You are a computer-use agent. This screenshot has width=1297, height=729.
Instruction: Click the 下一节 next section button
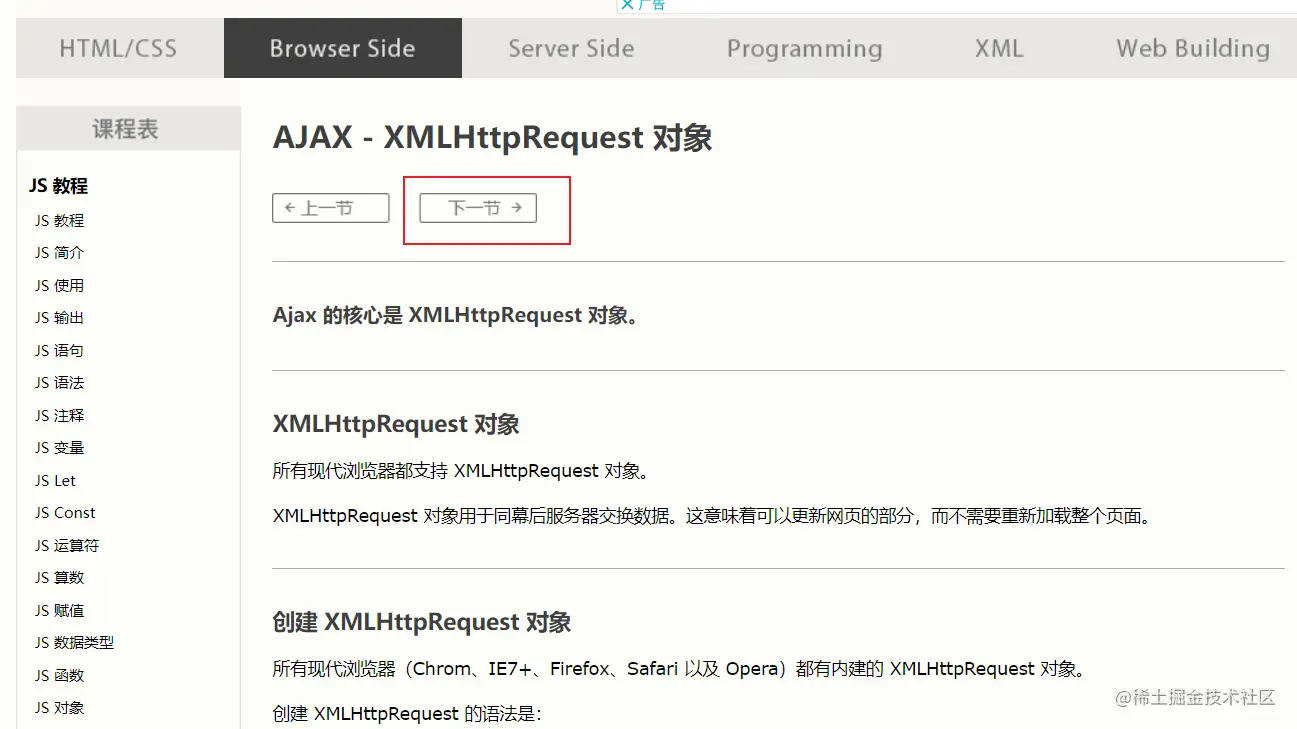pos(478,208)
